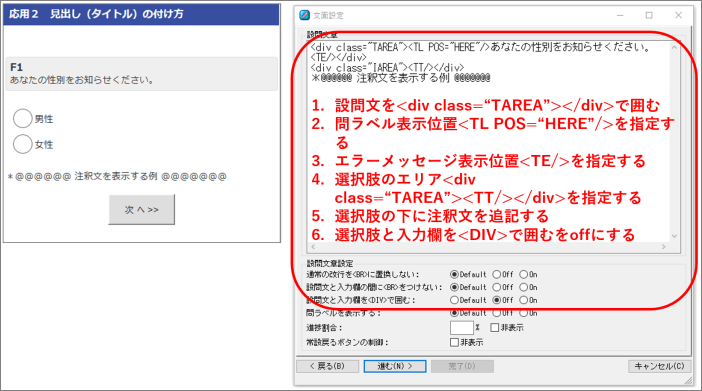Click the 進捗割合 percentage input field
Image resolution: width=702 pixels, height=391 pixels.
click(462, 328)
